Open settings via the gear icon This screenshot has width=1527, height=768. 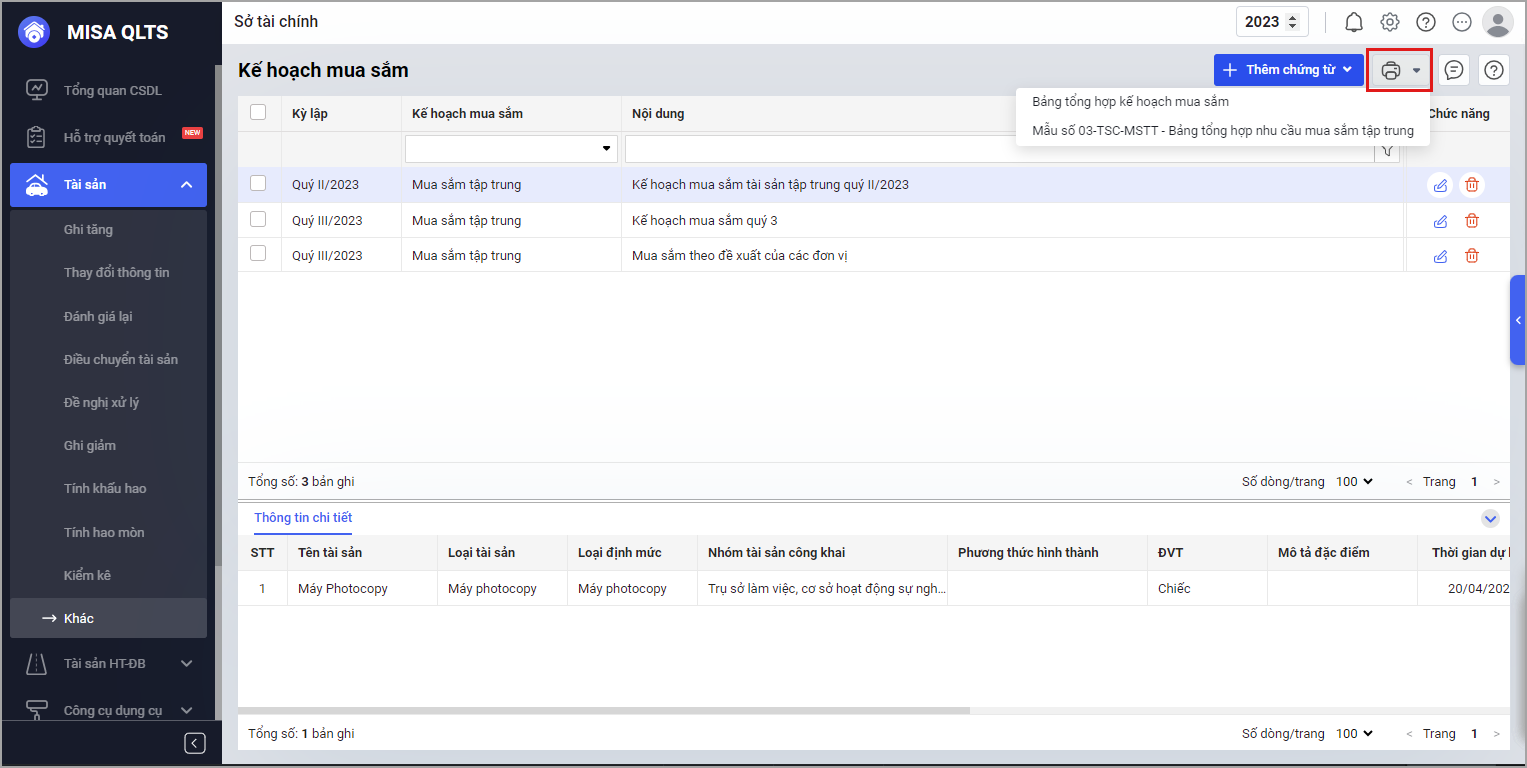click(x=1390, y=22)
